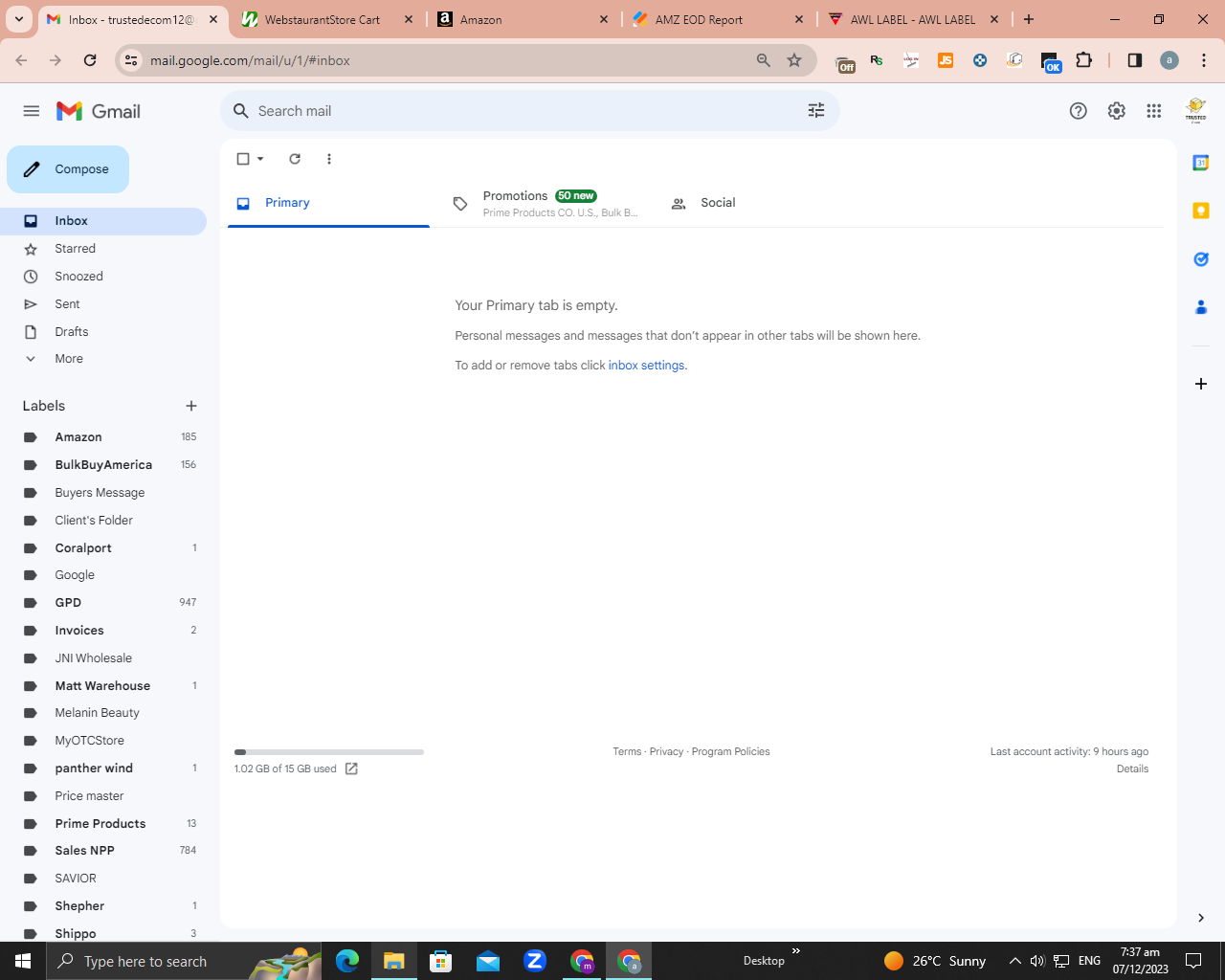Open the Windows Start menu

pos(23,961)
